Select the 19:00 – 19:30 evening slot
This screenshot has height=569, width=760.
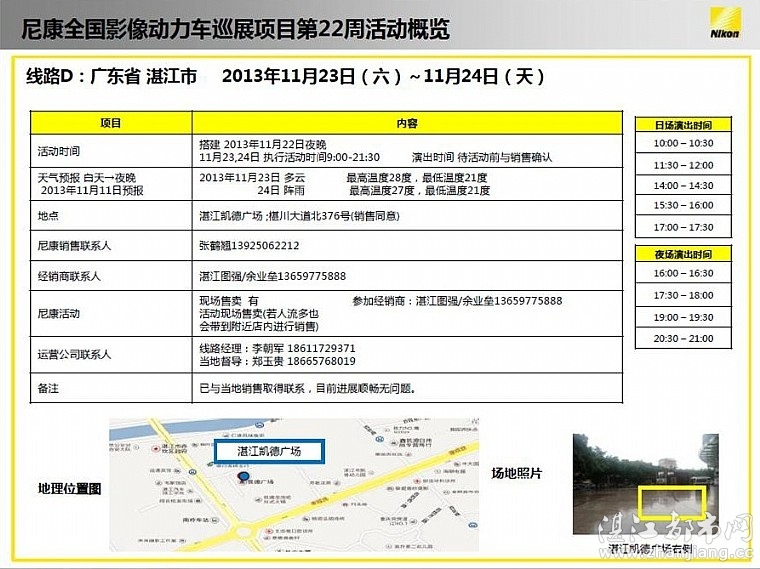(683, 317)
